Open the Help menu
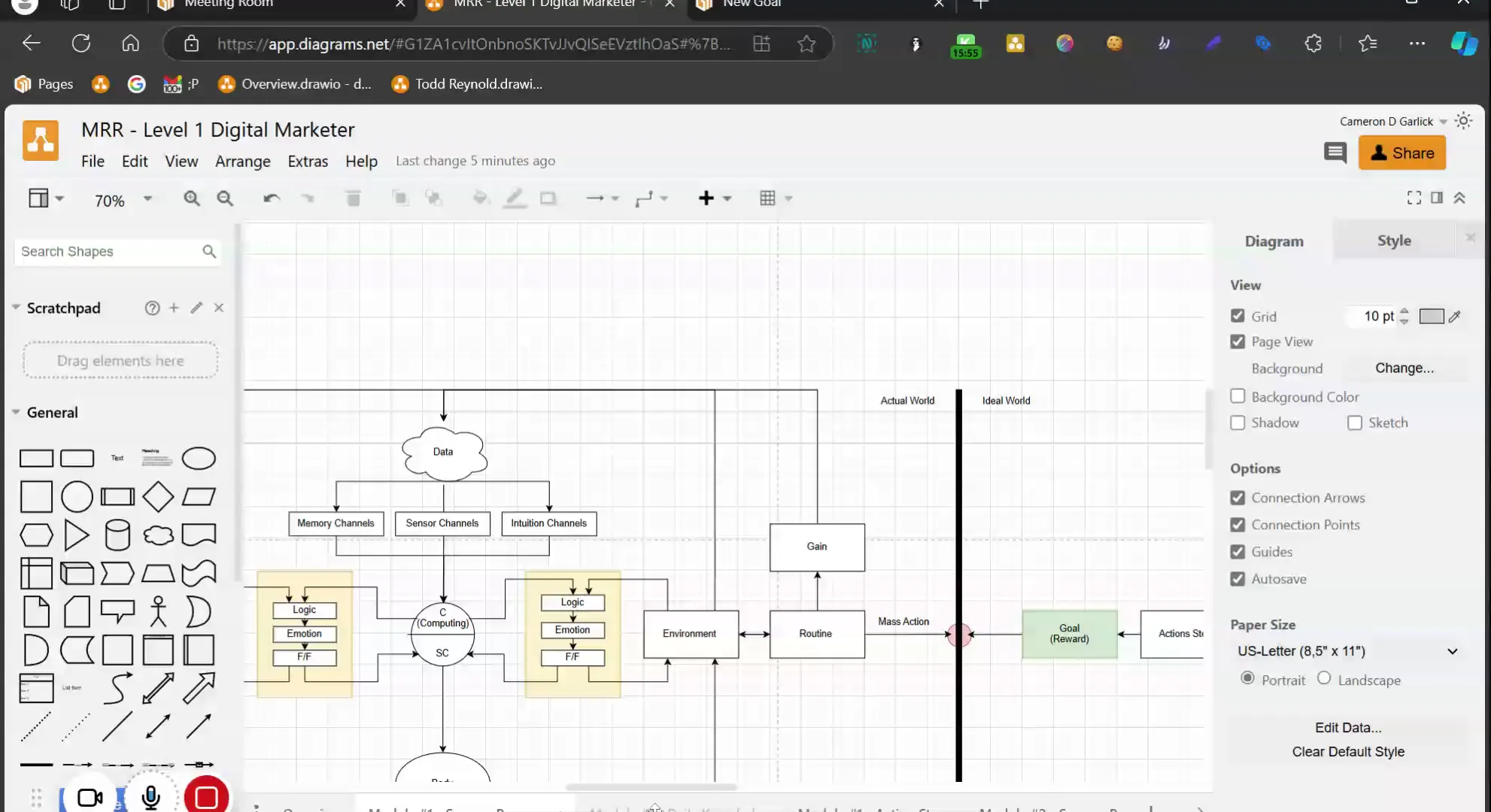This screenshot has height=812, width=1491. 361,162
